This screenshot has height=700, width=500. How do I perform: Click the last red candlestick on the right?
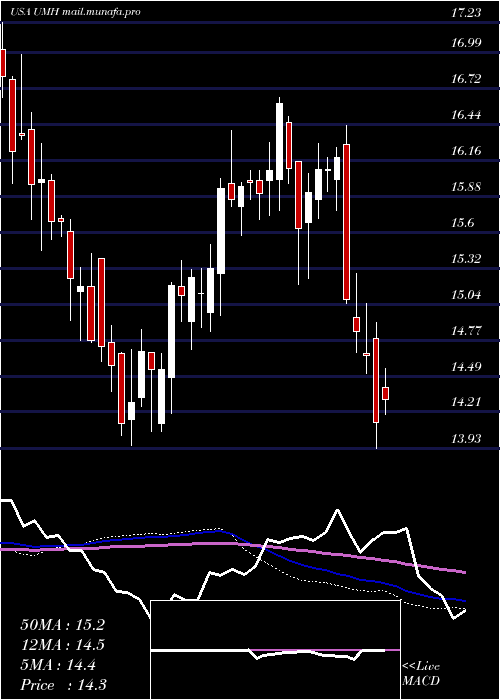click(386, 393)
